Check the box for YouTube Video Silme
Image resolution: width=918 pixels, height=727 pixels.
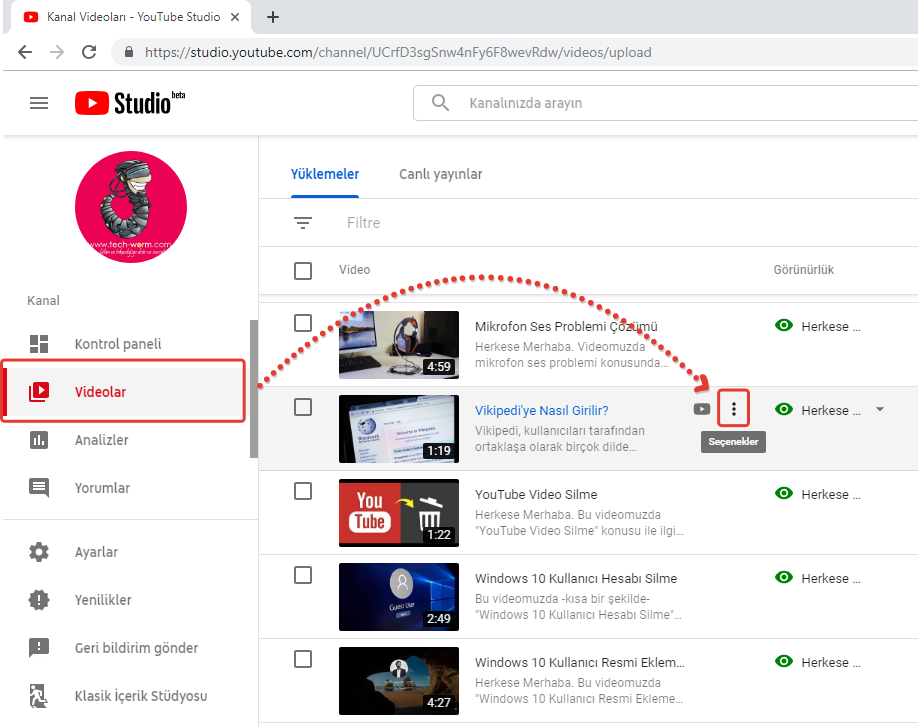(x=303, y=491)
